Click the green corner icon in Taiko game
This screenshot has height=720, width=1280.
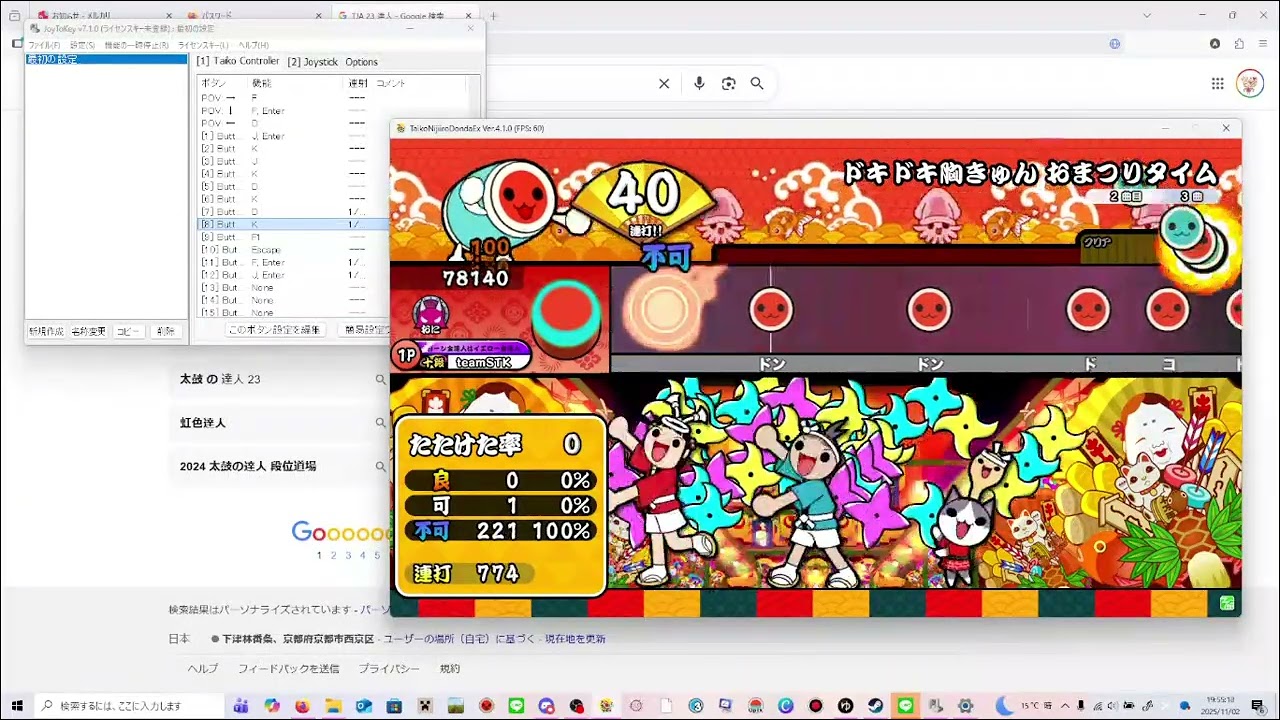tap(1227, 603)
